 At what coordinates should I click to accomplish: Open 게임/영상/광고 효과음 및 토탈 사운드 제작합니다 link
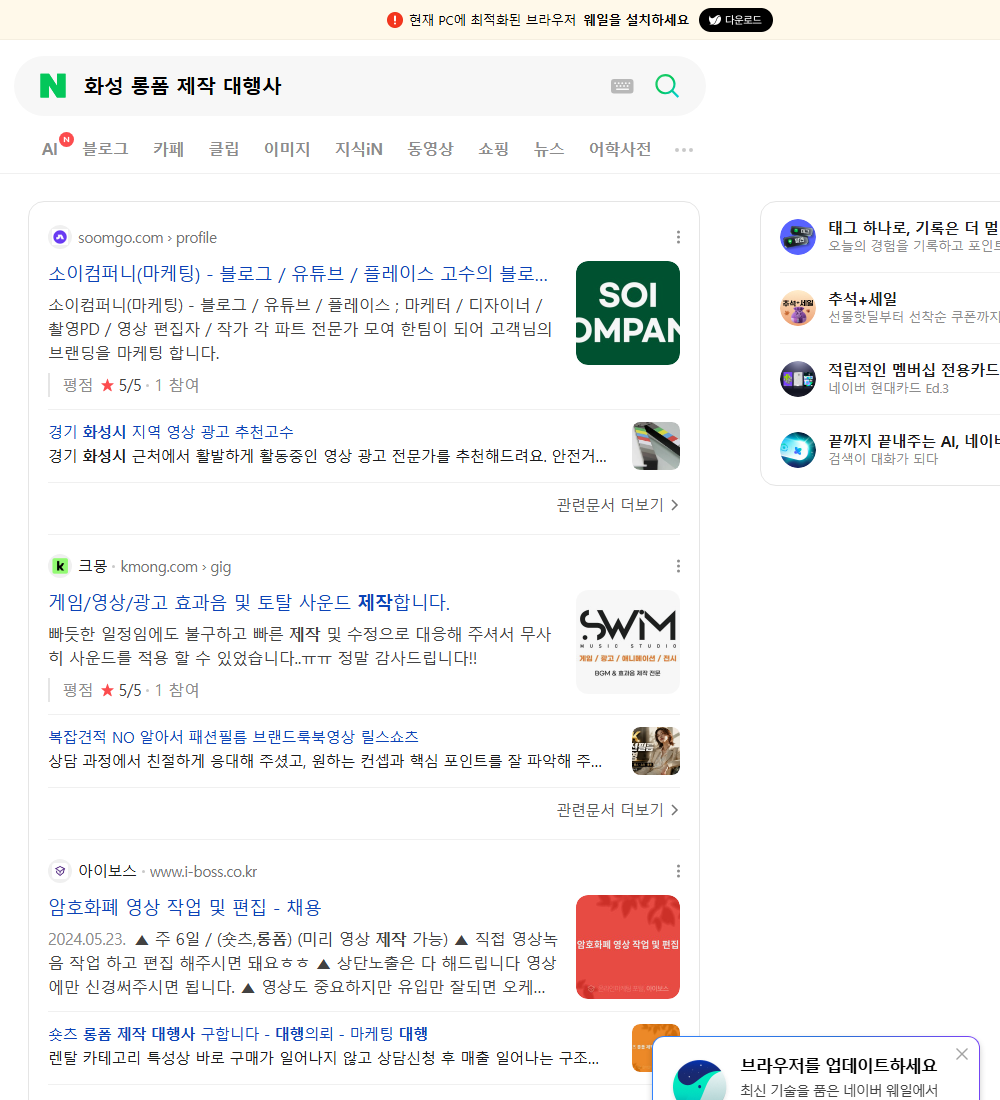point(248,602)
